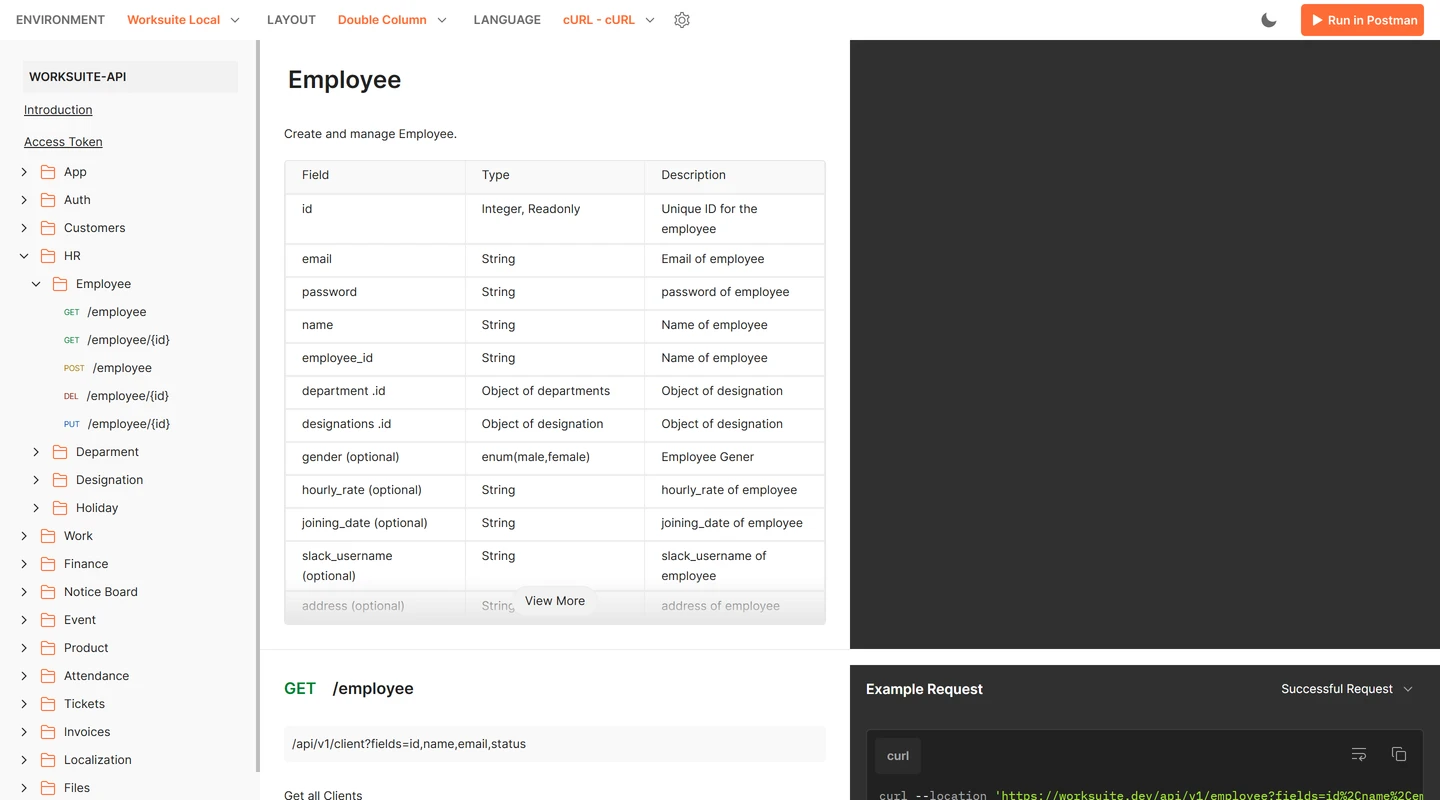Open the Worksuite Local environment dropdown
Image resolution: width=1440 pixels, height=800 pixels.
(x=184, y=20)
